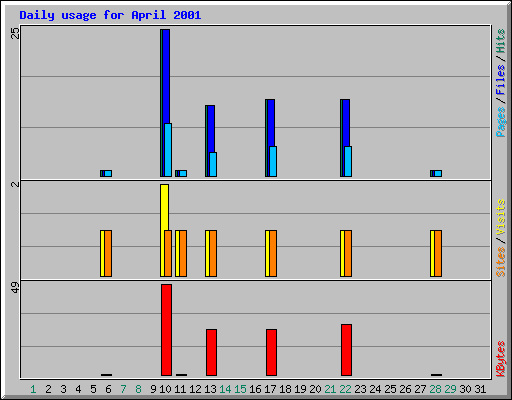This screenshot has width=512, height=400.
Task: Select day "9" on the x-axis
Action: (x=153, y=389)
